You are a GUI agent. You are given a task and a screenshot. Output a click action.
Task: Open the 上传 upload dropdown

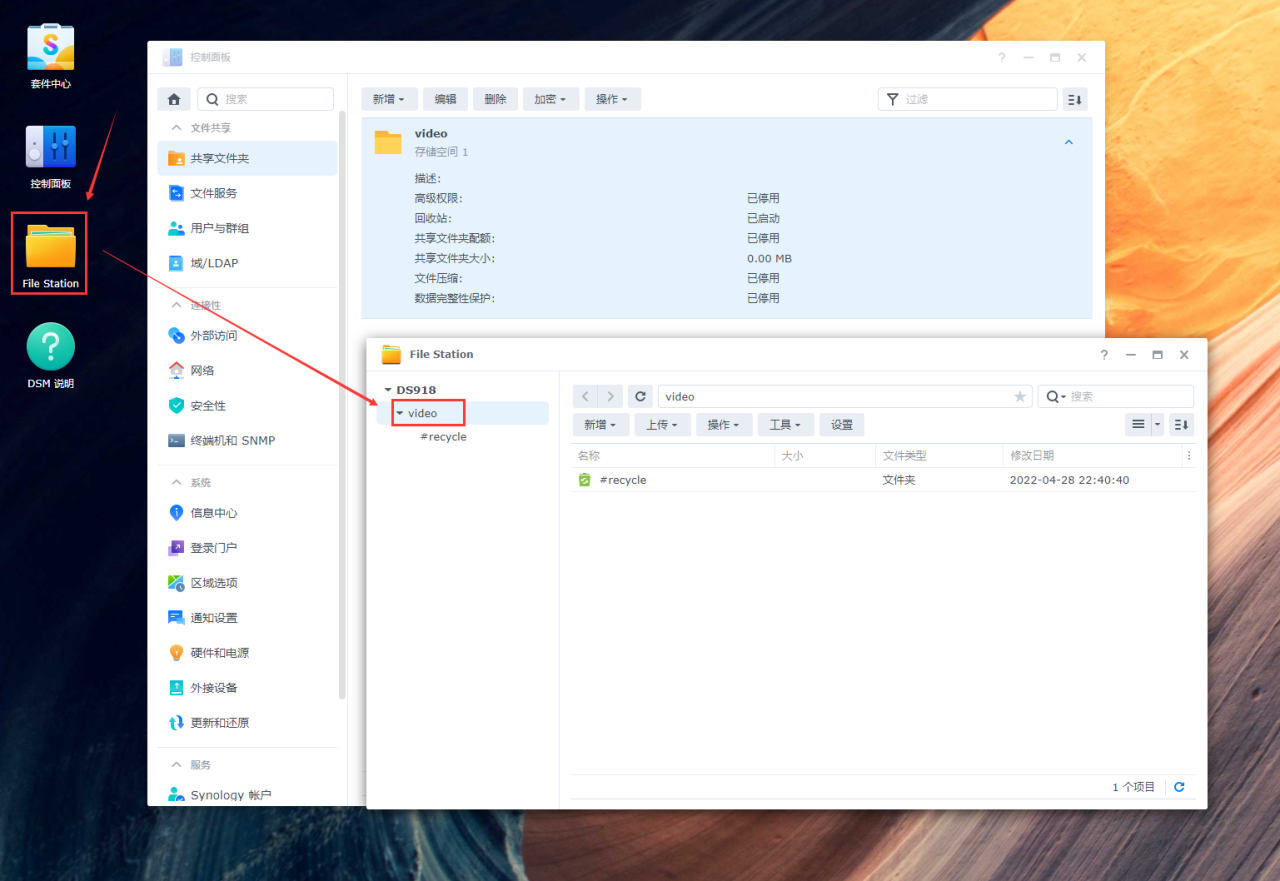661,425
